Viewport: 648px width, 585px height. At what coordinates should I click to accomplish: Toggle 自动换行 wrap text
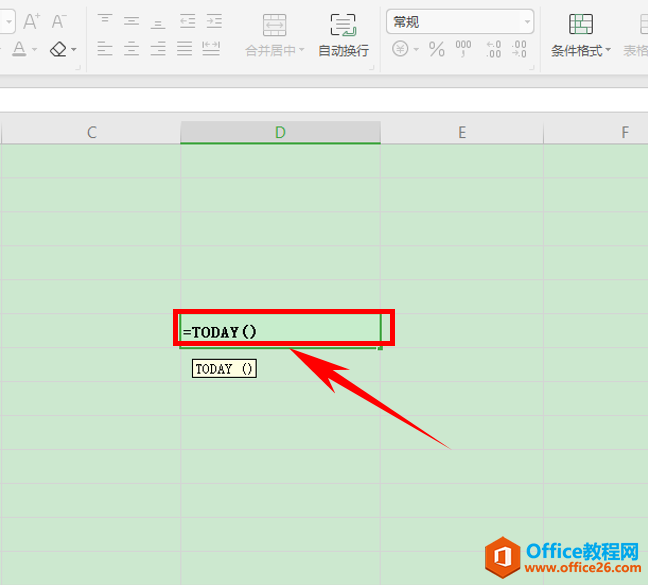(x=343, y=36)
